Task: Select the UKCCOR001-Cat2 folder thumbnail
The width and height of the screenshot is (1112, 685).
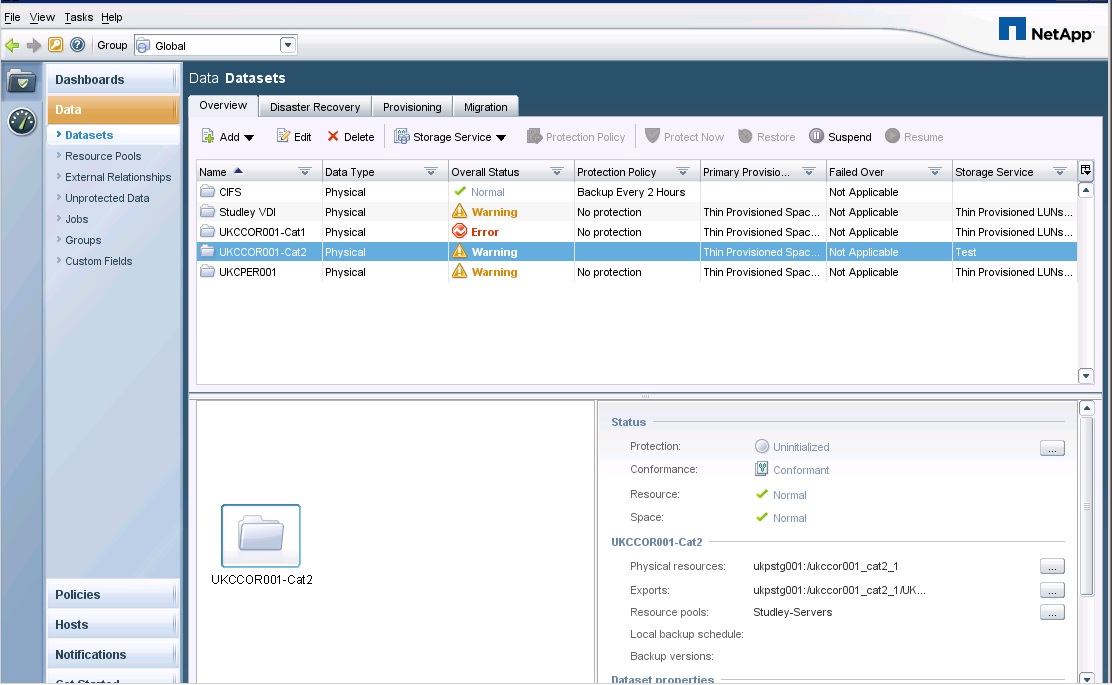Action: (260, 536)
